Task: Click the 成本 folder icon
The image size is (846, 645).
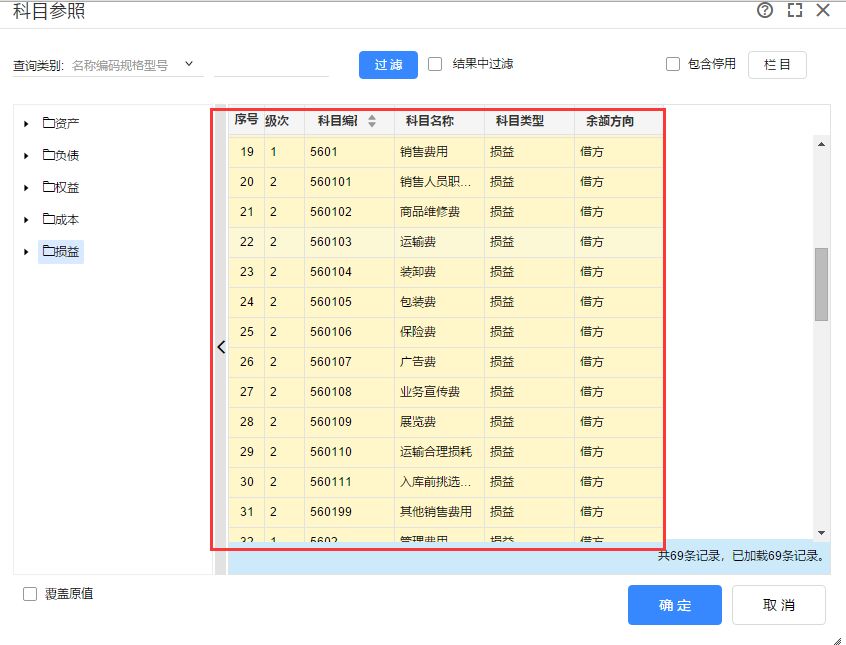Action: 49,219
